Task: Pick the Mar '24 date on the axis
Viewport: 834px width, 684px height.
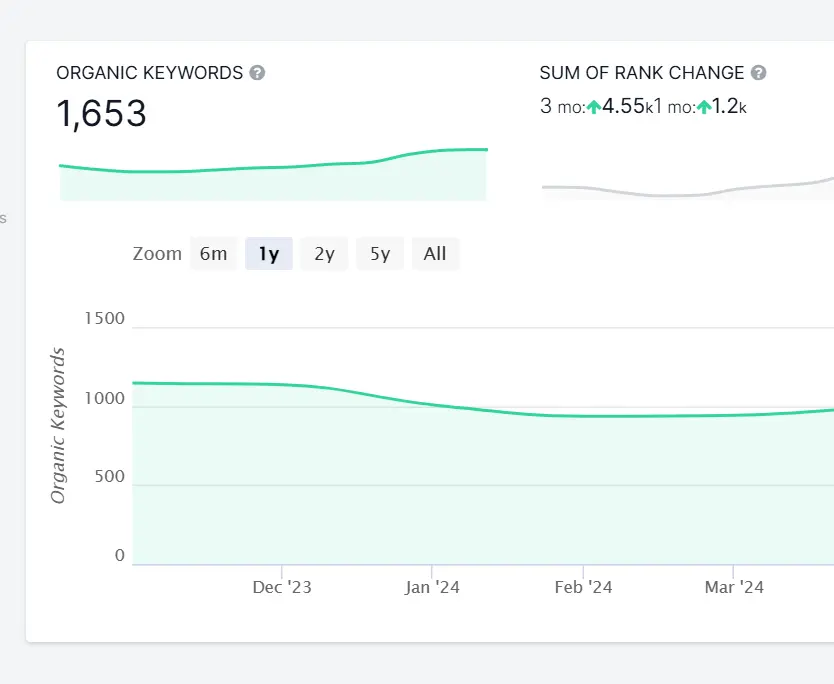Action: (734, 587)
